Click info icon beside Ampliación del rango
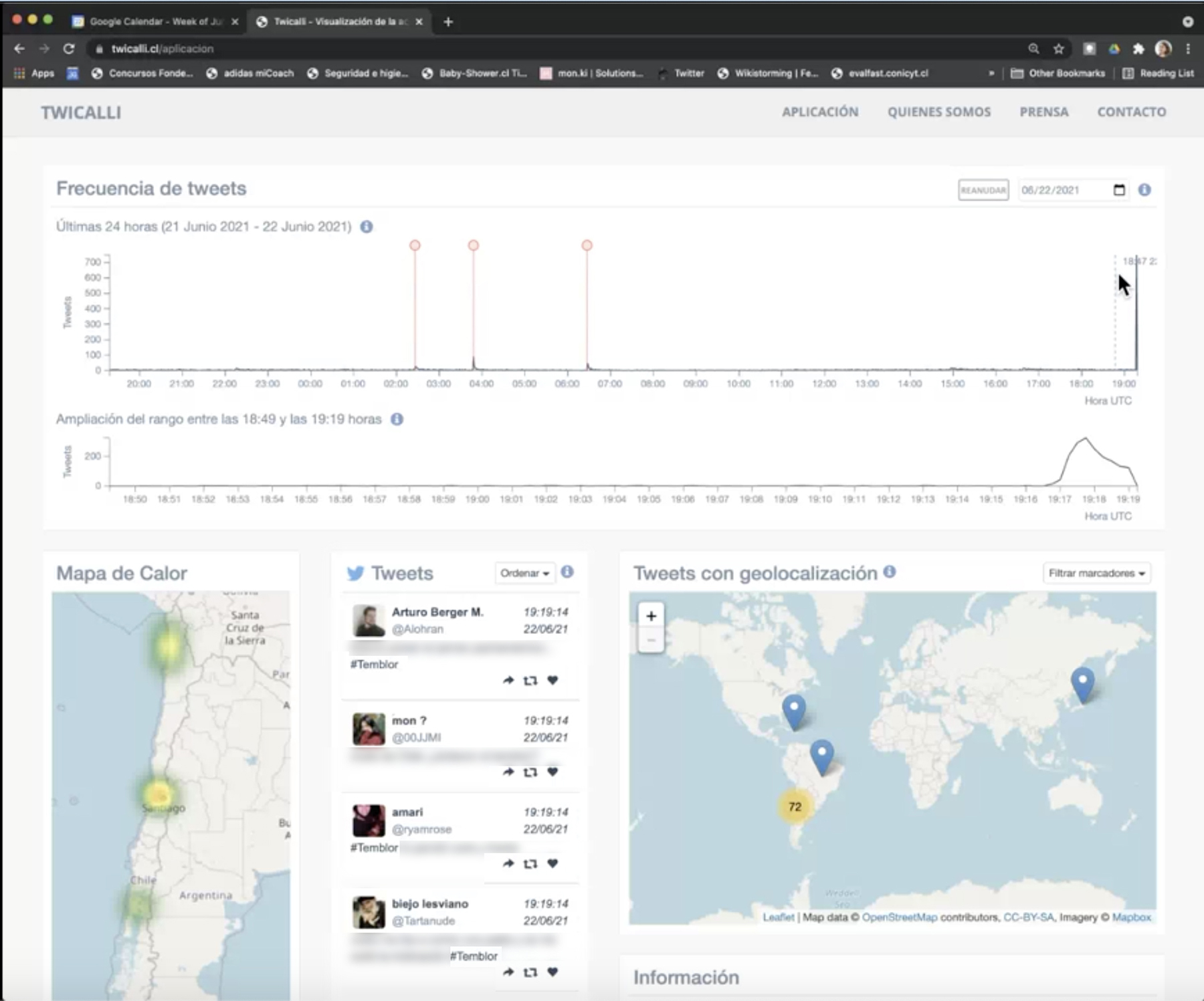 pyautogui.click(x=397, y=419)
